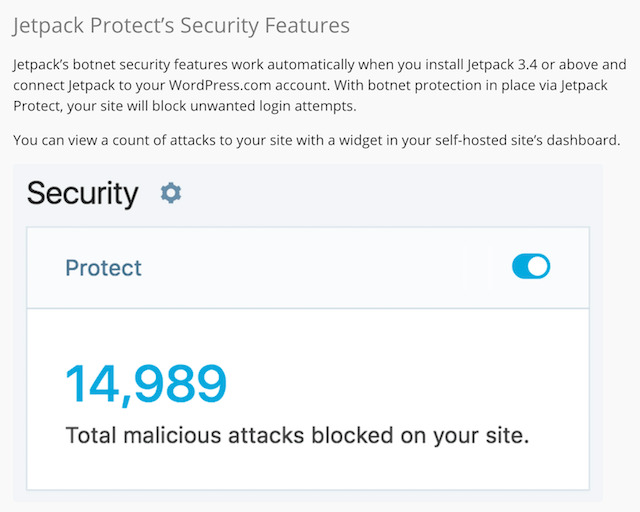Image resolution: width=640 pixels, height=512 pixels.
Task: Toggle the Protect switch off
Action: (x=531, y=267)
